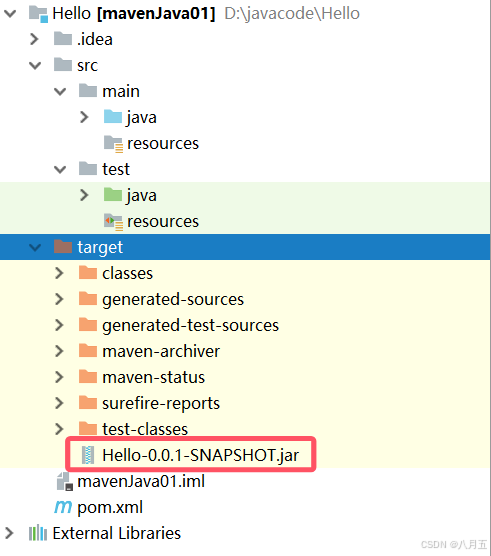Expand maven-archiver folder chevron
The width and height of the screenshot is (491, 556).
[59, 351]
